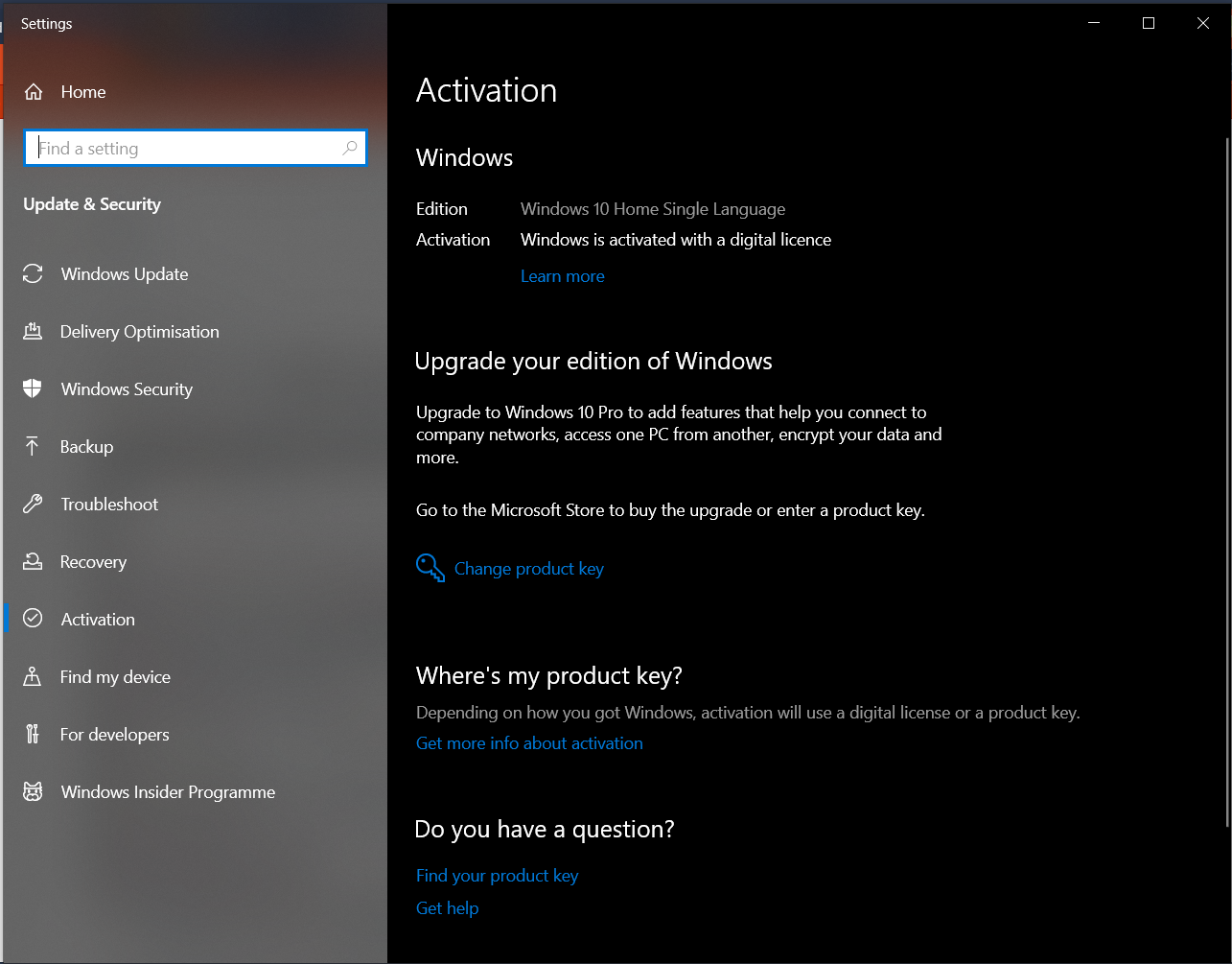
Task: Focus the Find a setting search field
Action: tap(195, 148)
